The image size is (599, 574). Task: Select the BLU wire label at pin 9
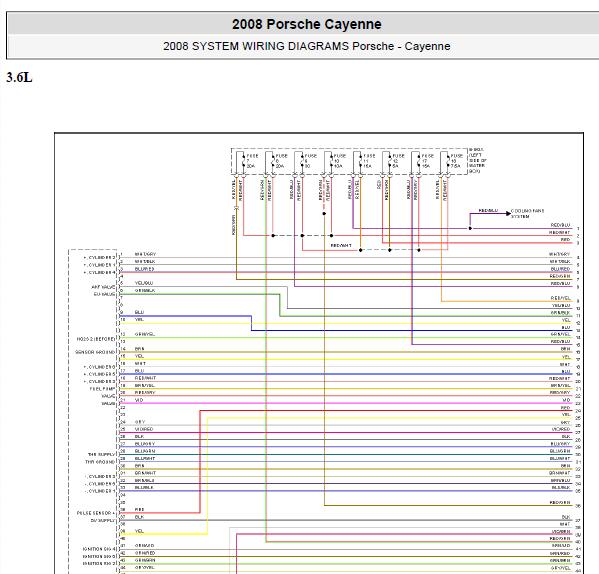(x=139, y=312)
